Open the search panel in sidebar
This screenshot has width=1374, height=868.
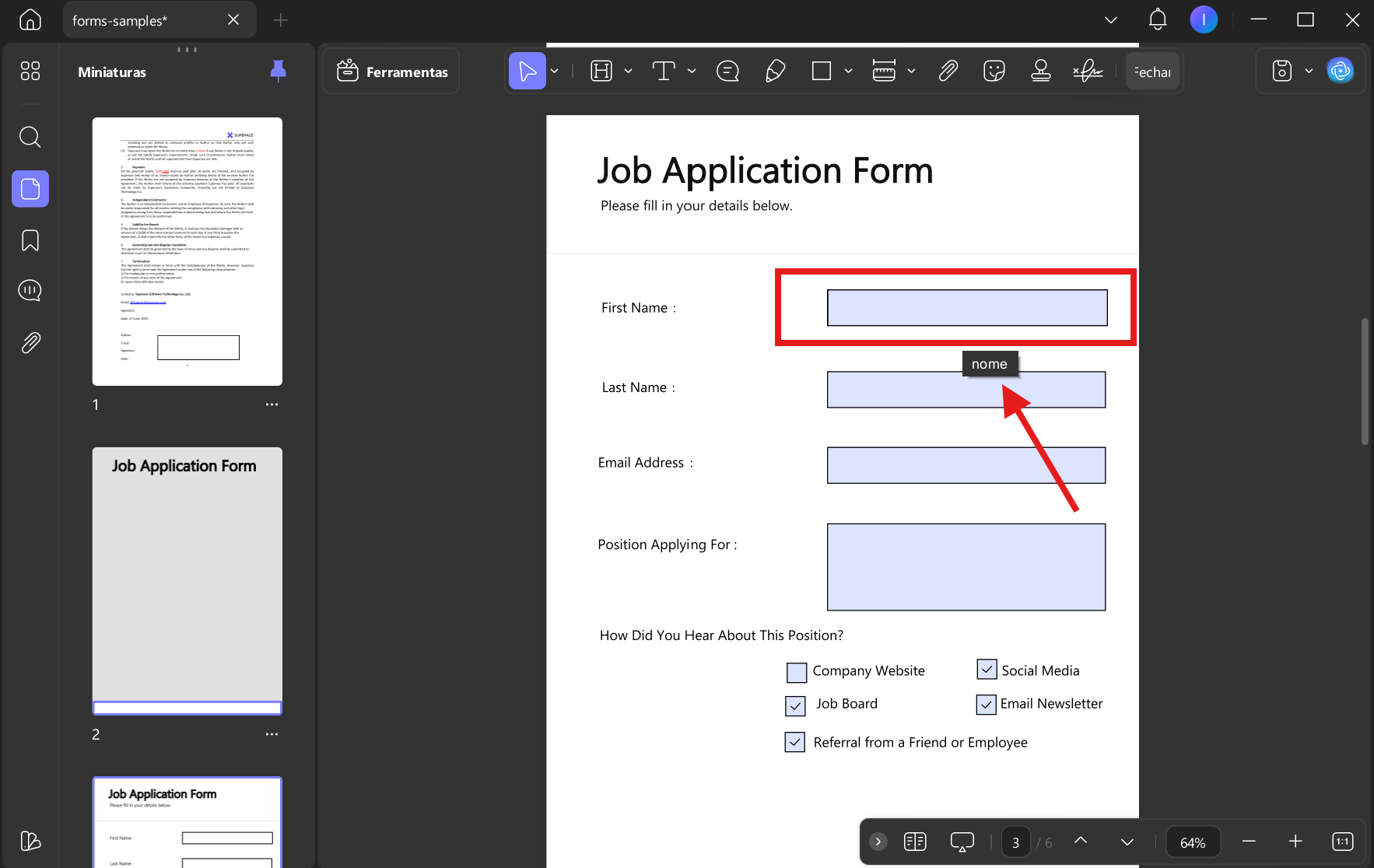[30, 138]
